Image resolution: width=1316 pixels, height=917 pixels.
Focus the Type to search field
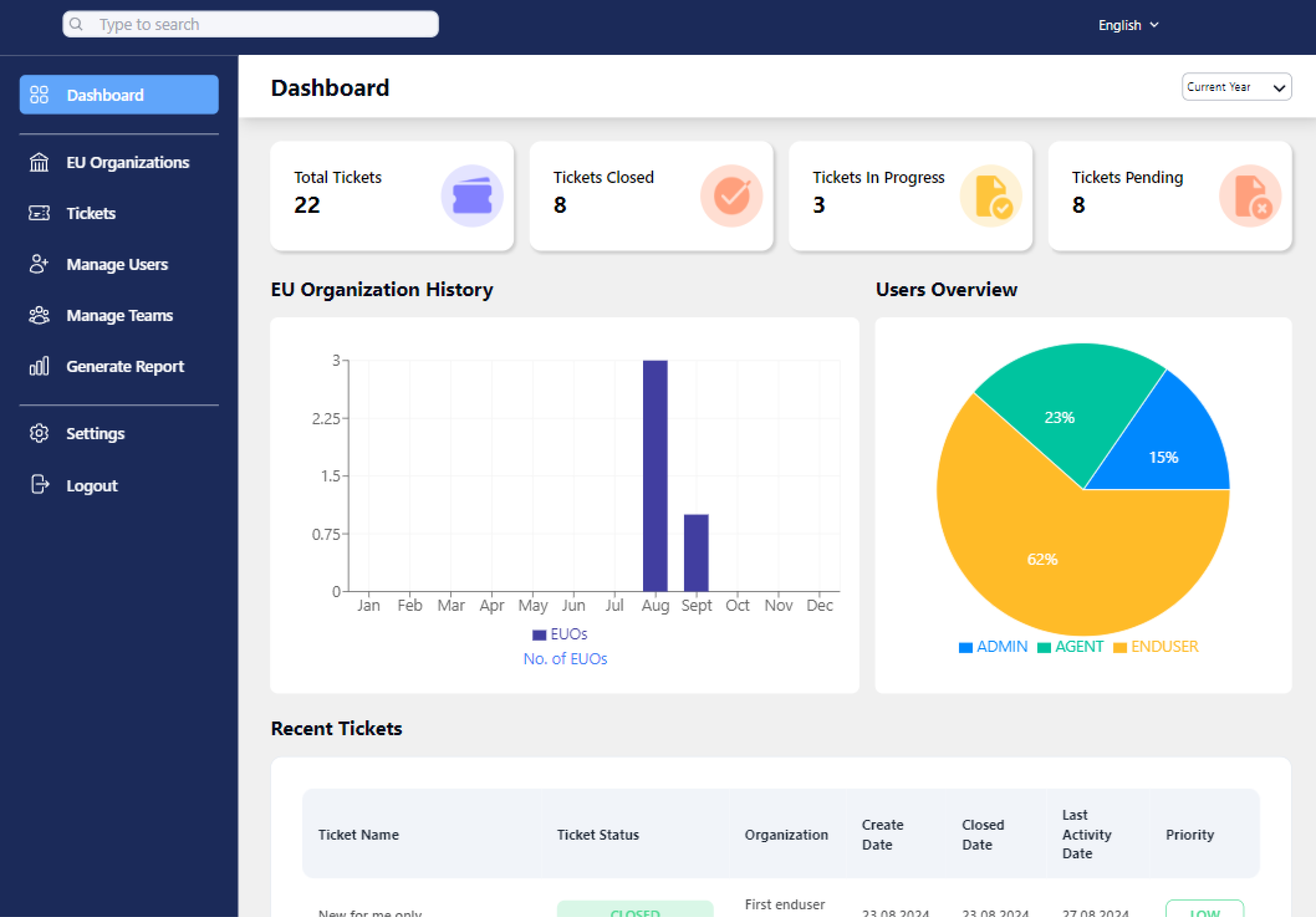pos(251,24)
